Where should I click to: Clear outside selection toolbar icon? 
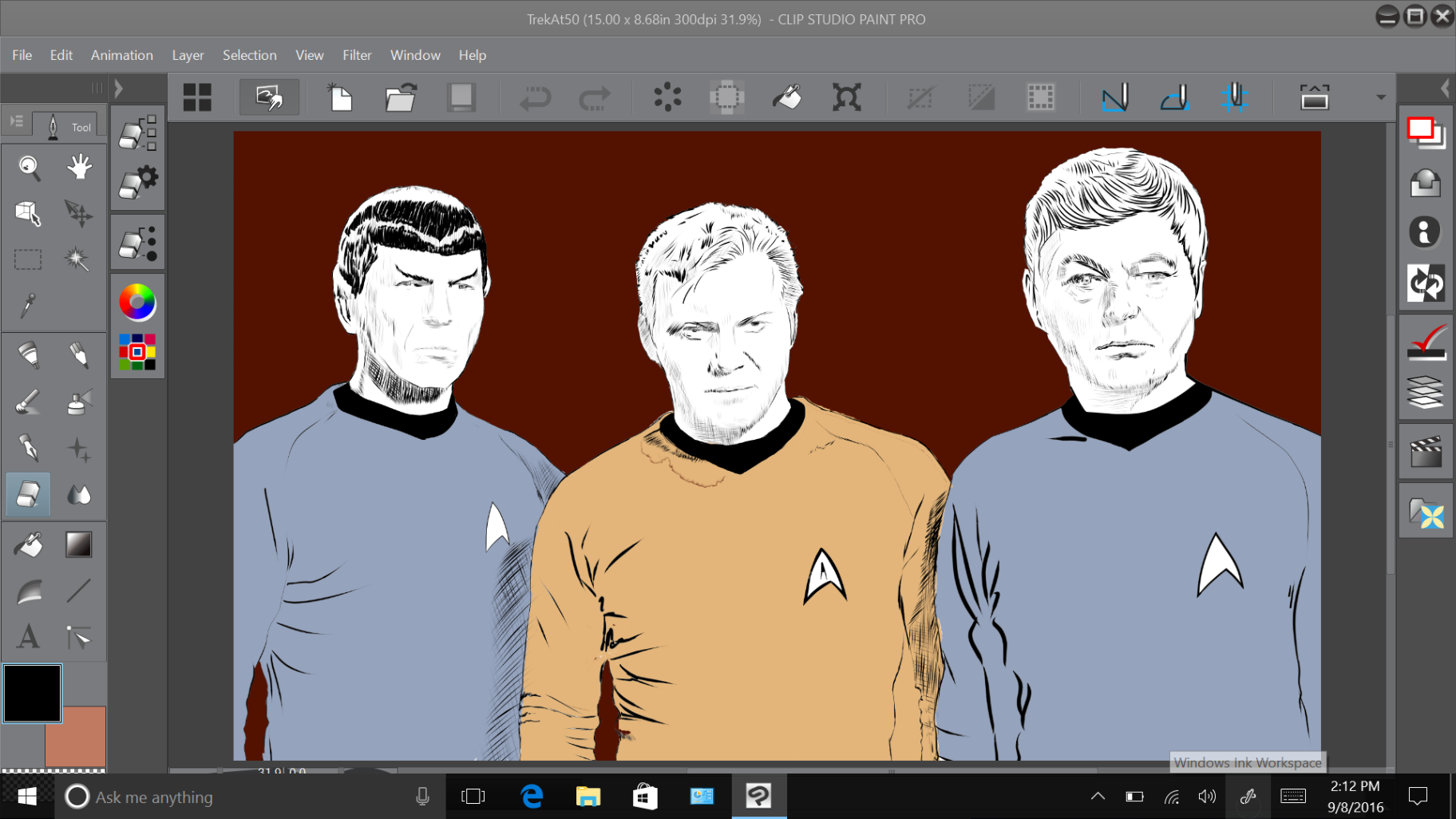click(726, 97)
